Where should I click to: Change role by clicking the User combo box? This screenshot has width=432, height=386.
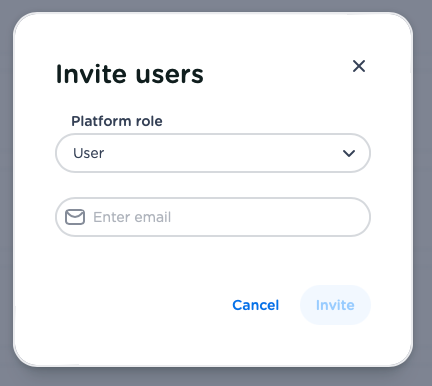213,153
